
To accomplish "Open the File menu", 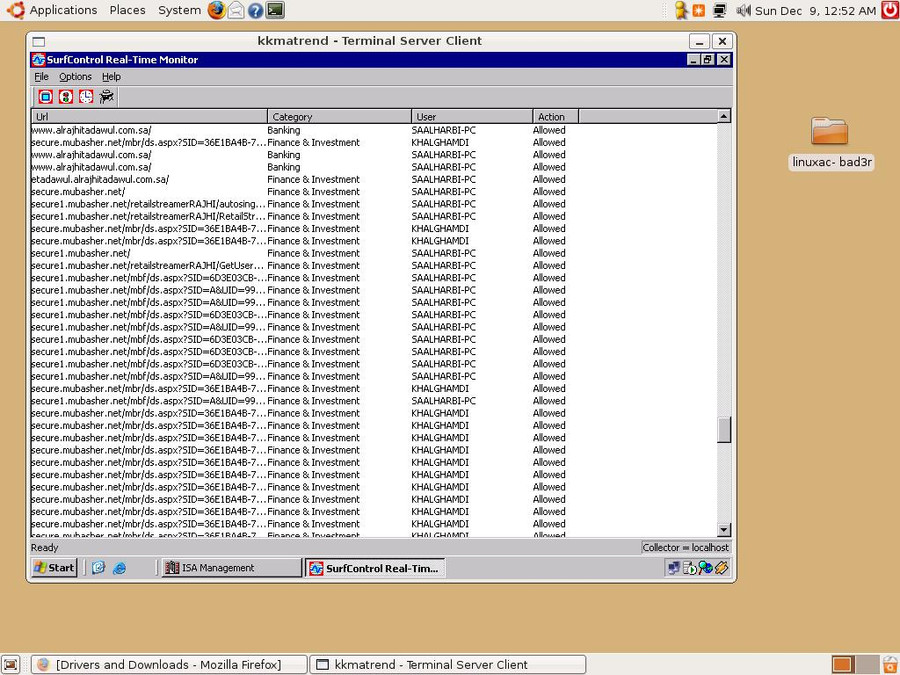I will (x=41, y=76).
